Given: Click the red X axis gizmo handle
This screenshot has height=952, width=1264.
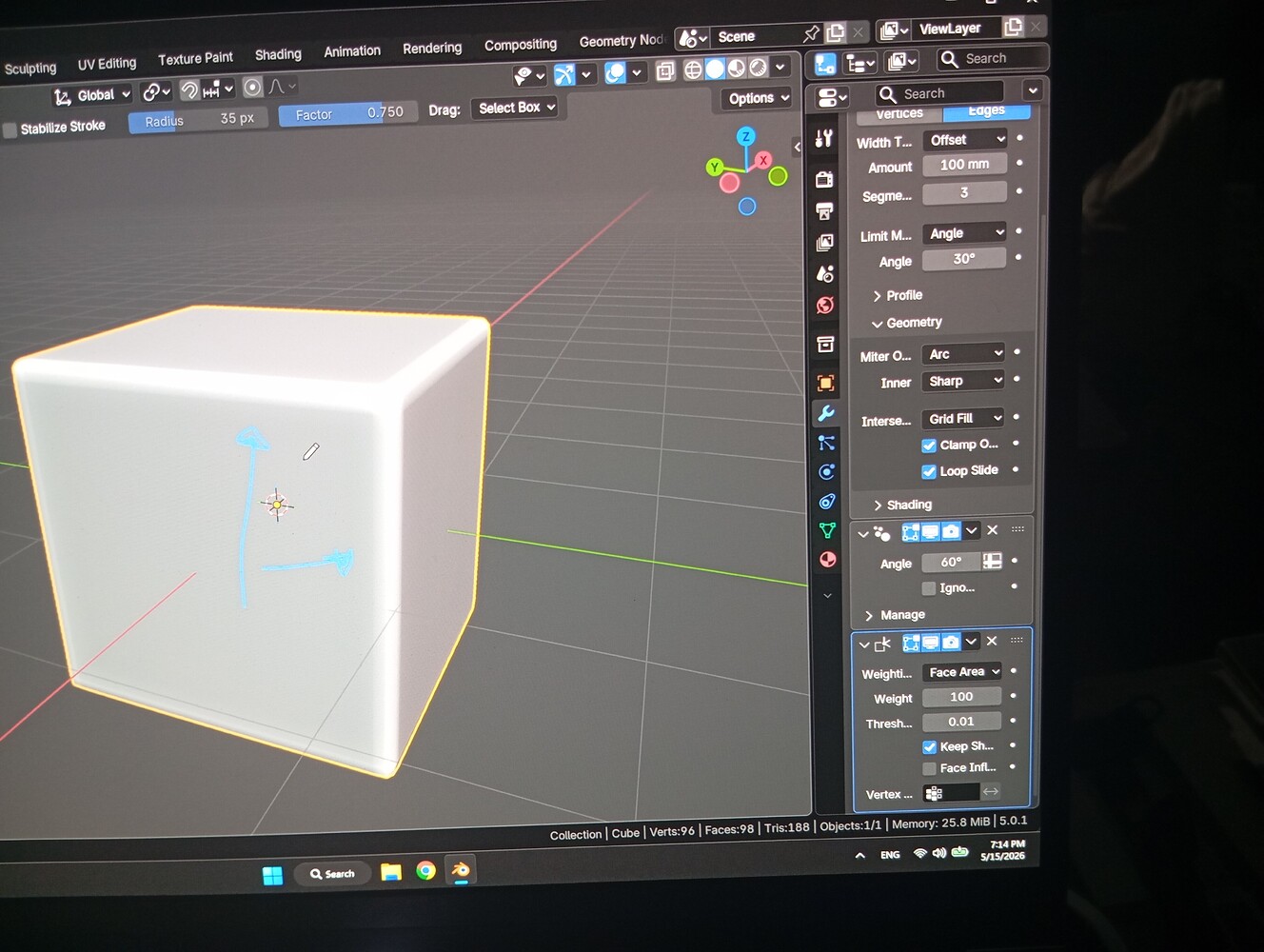Looking at the screenshot, I should [x=763, y=160].
